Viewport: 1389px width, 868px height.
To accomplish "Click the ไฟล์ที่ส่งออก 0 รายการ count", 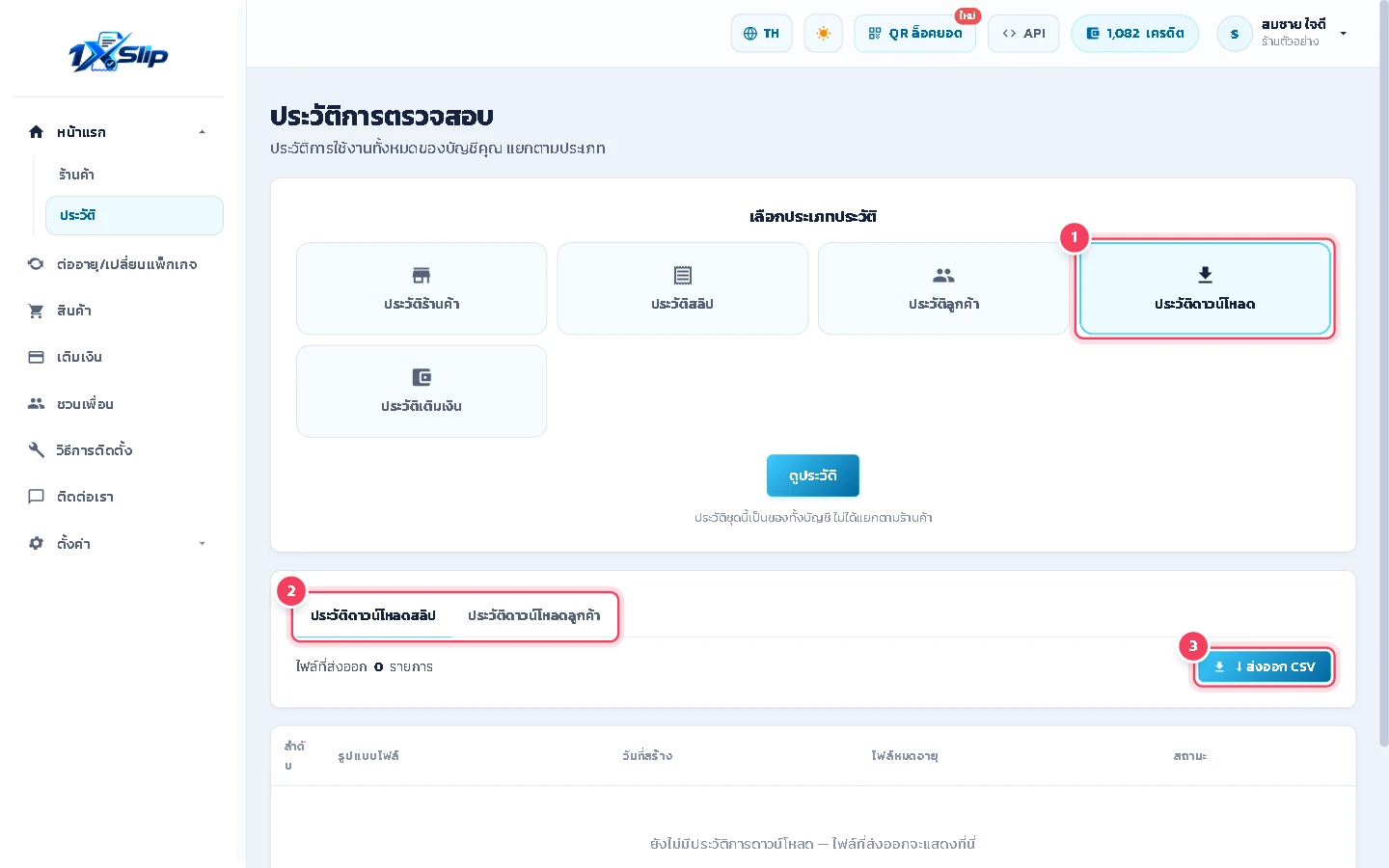I will click(365, 667).
